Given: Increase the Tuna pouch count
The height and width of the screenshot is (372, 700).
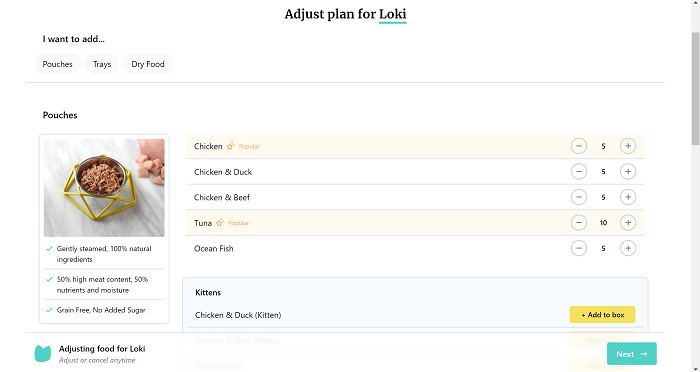Looking at the screenshot, I should coord(628,222).
